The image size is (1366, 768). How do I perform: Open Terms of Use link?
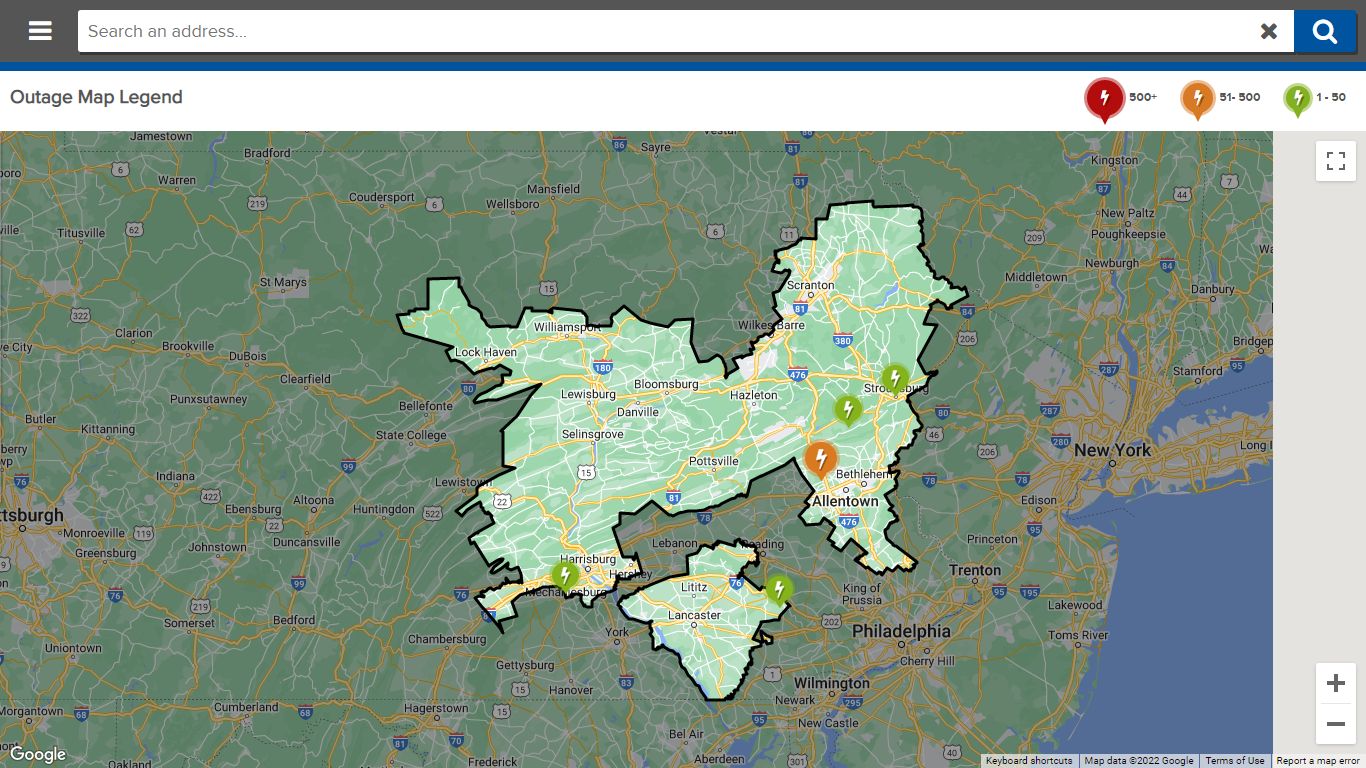coord(1234,761)
